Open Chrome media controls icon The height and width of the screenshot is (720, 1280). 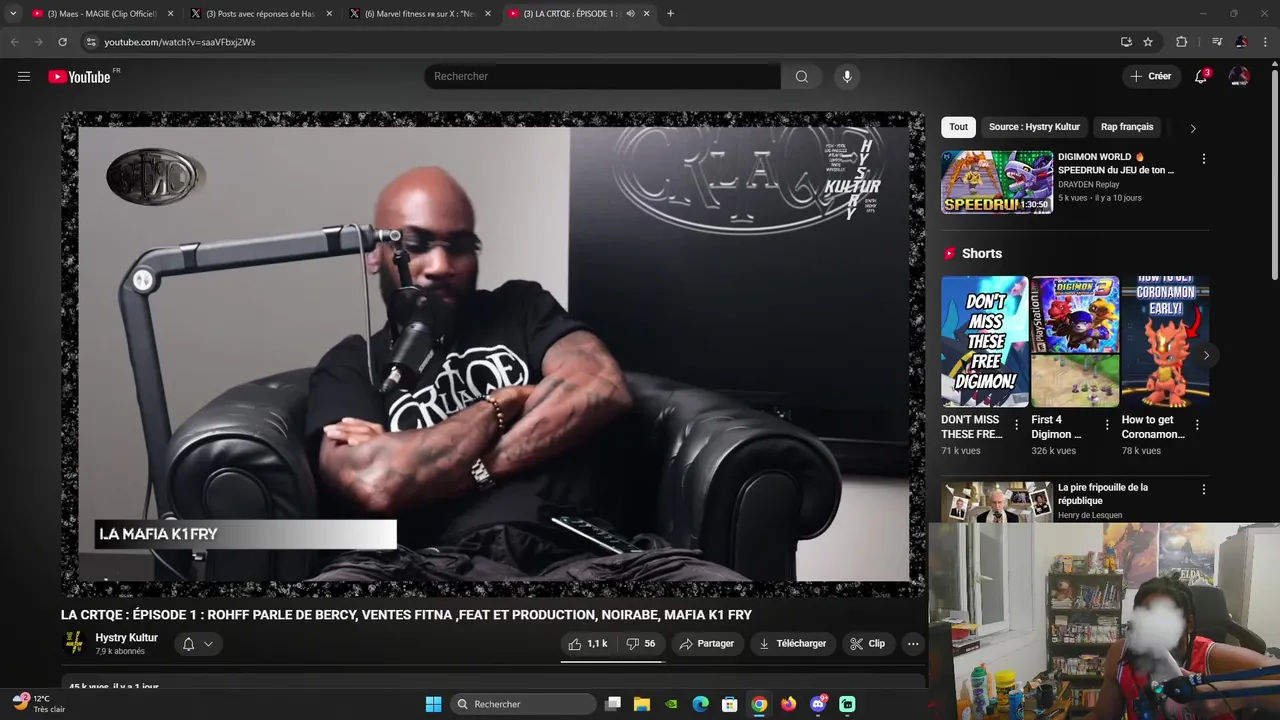click(1217, 42)
